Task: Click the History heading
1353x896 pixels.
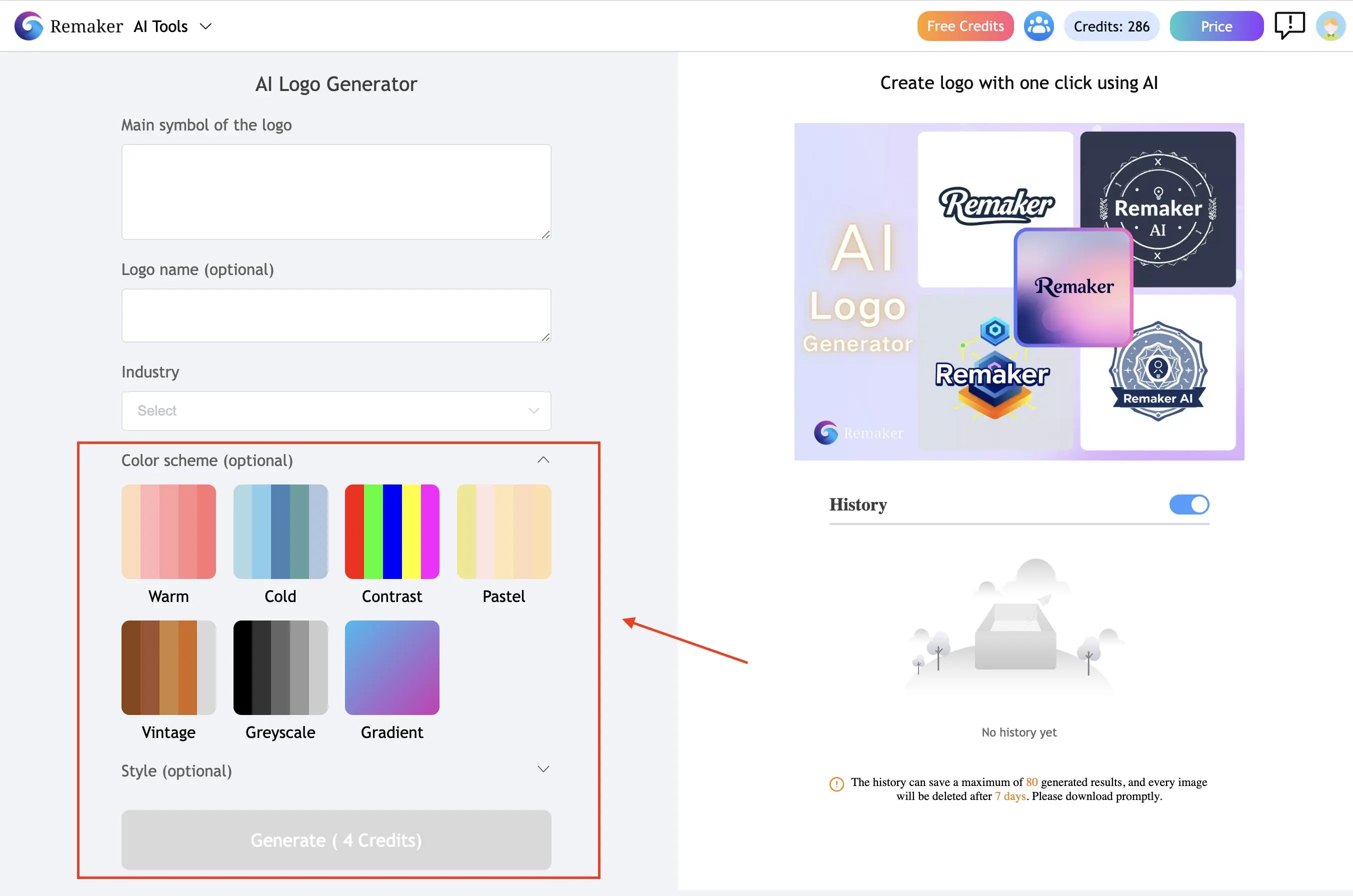Action: pyautogui.click(x=857, y=504)
